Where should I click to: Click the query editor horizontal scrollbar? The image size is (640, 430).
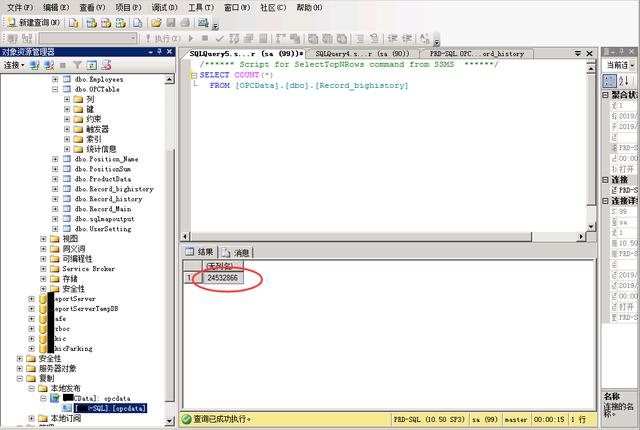(x=383, y=236)
